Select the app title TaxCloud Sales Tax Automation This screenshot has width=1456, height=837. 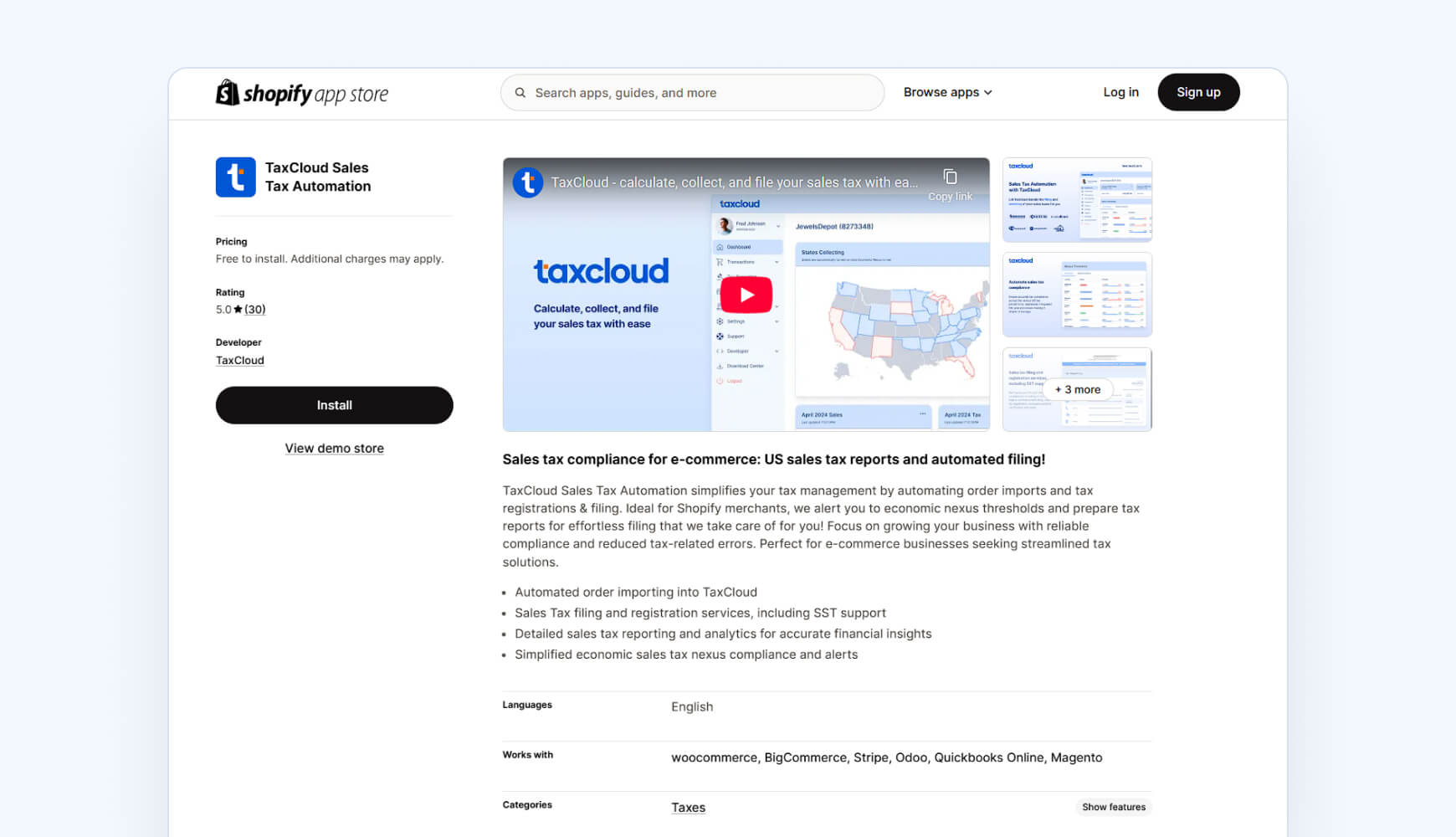(x=318, y=177)
